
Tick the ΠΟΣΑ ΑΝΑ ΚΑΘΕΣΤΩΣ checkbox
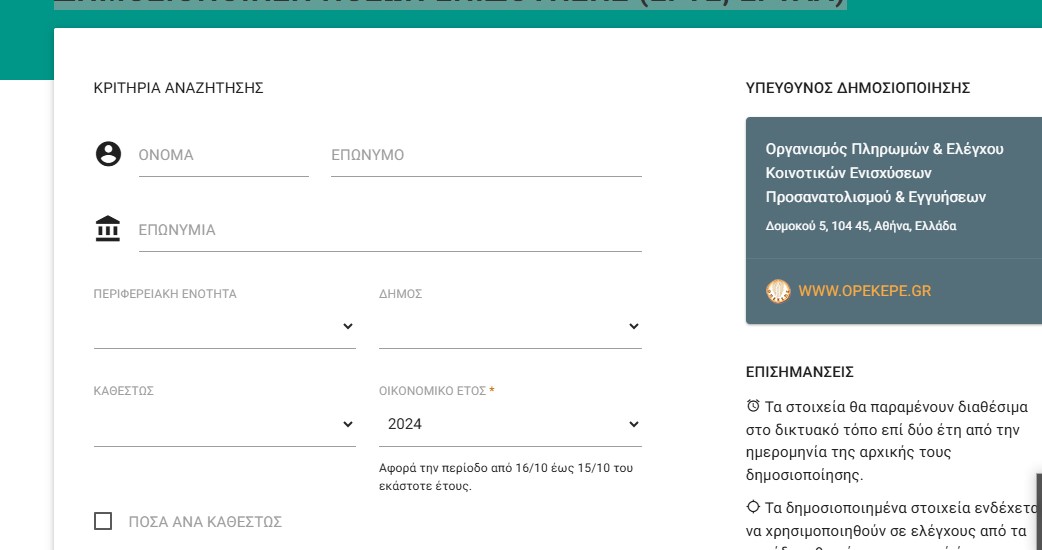coord(102,521)
